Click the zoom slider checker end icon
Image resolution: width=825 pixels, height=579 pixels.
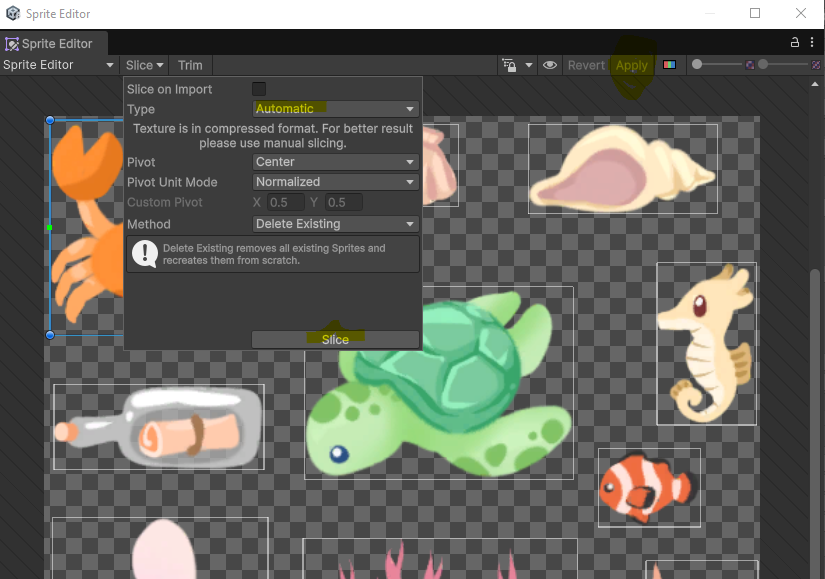750,65
